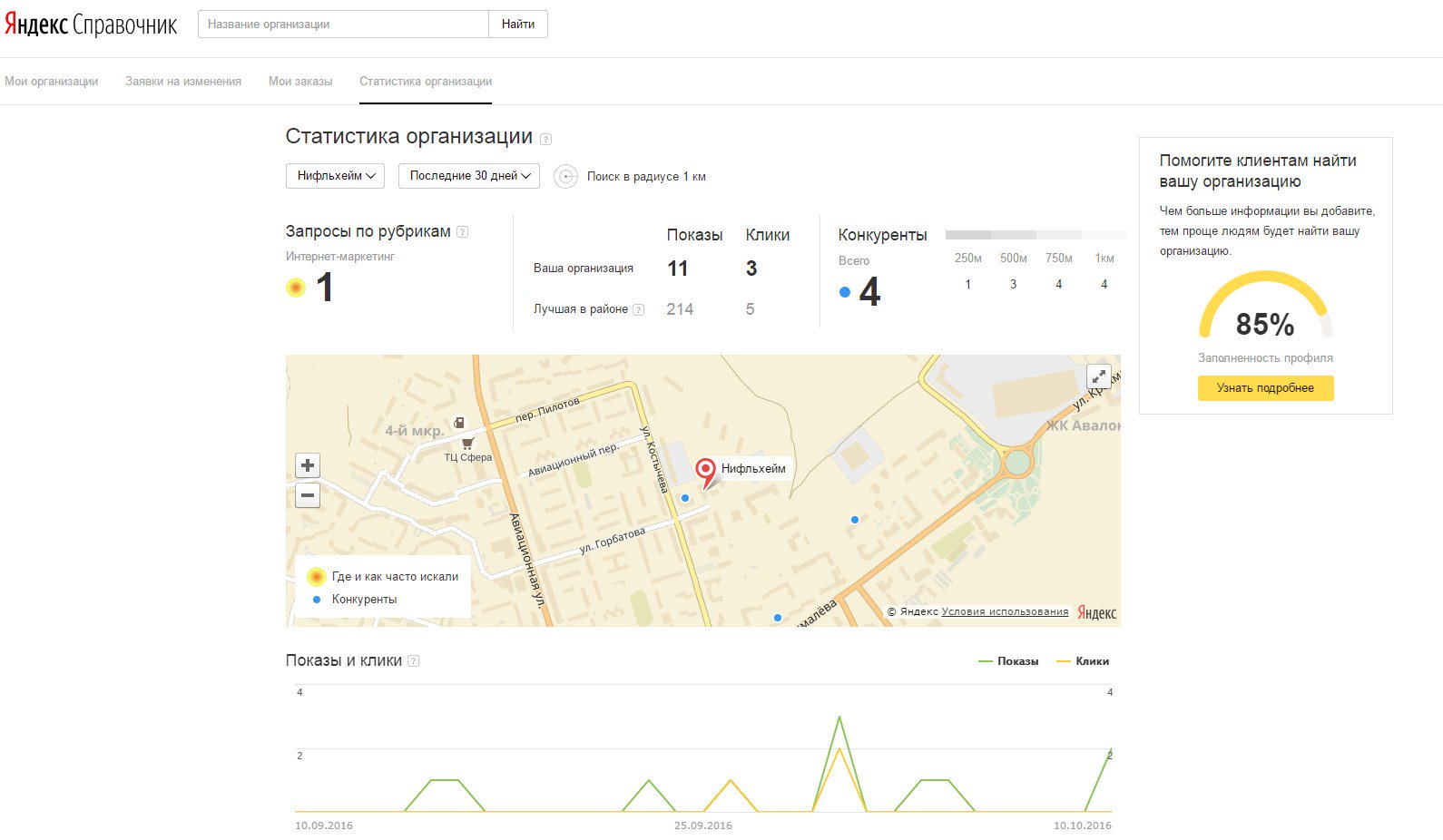Image resolution: width=1443 pixels, height=840 pixels.
Task: Open help icon beside Лучшая в районе
Action: click(638, 309)
